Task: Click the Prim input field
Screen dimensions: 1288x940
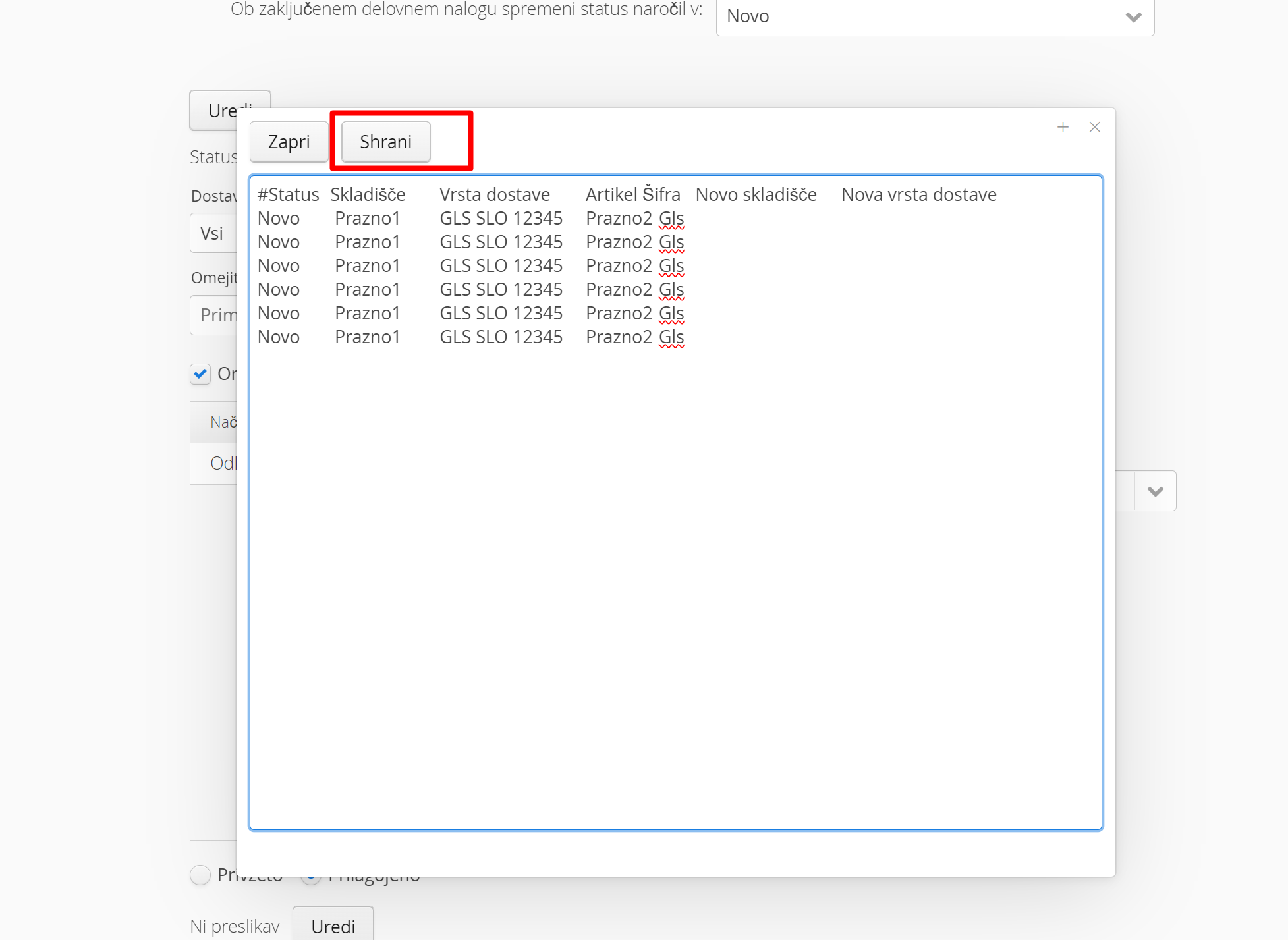Action: click(214, 315)
